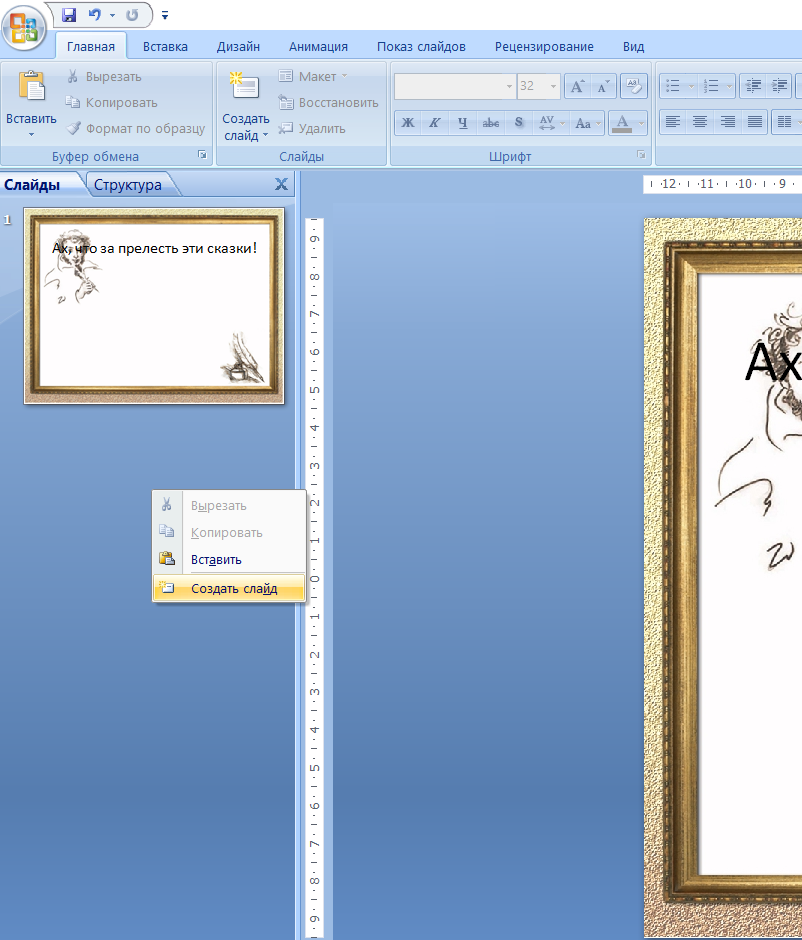Open the Вид ribbon tab

pos(633,47)
